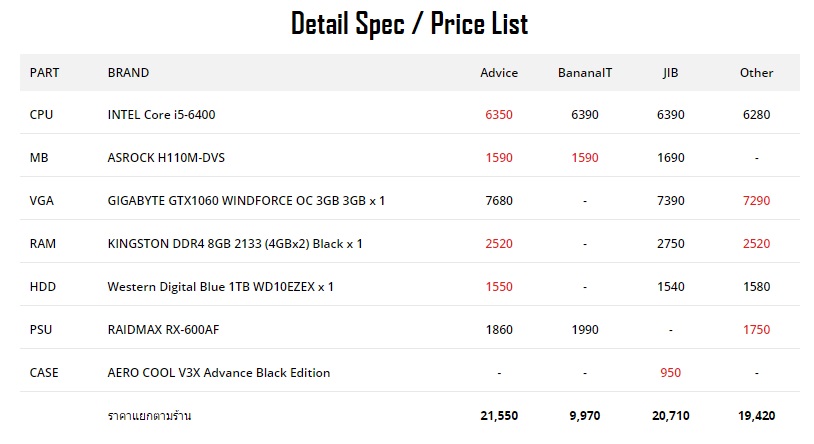Click the AERO COOL V3X case entry

coord(218,372)
